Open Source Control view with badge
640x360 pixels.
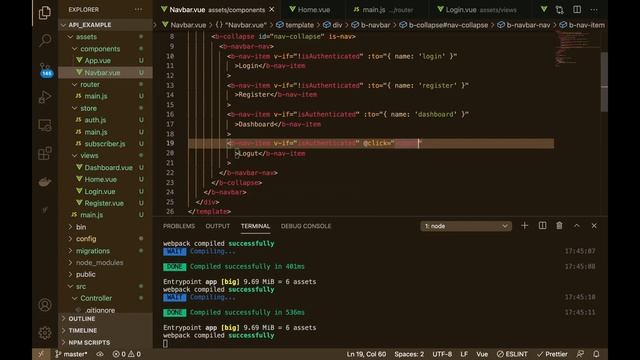click(45, 70)
